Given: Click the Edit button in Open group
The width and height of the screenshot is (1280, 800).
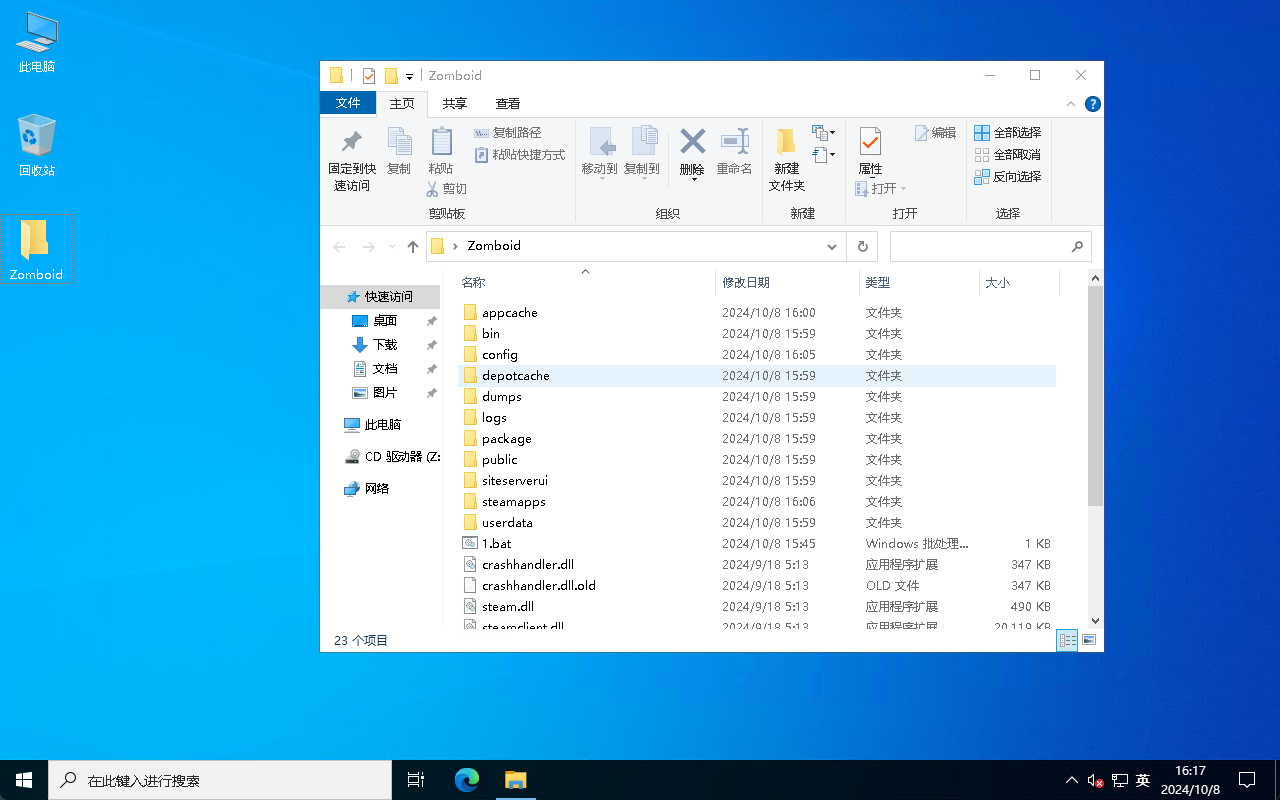Looking at the screenshot, I should (x=935, y=132).
